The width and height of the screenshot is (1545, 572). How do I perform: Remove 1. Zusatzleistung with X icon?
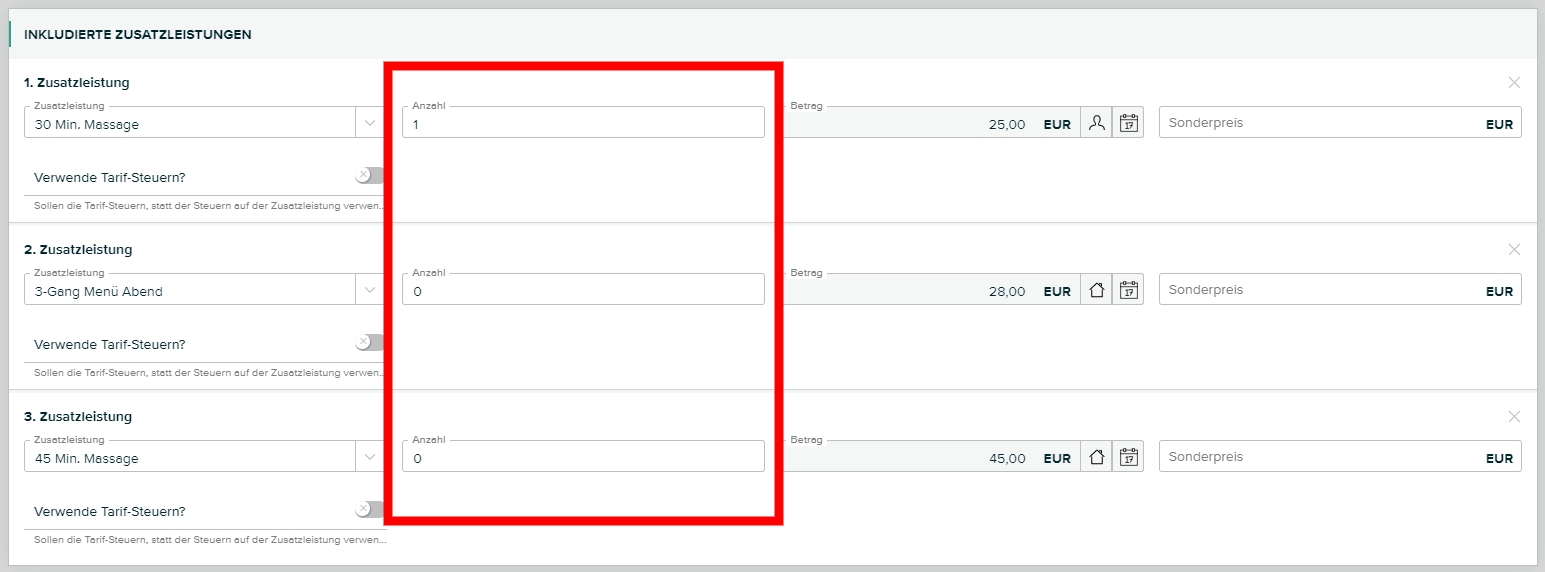(x=1514, y=83)
